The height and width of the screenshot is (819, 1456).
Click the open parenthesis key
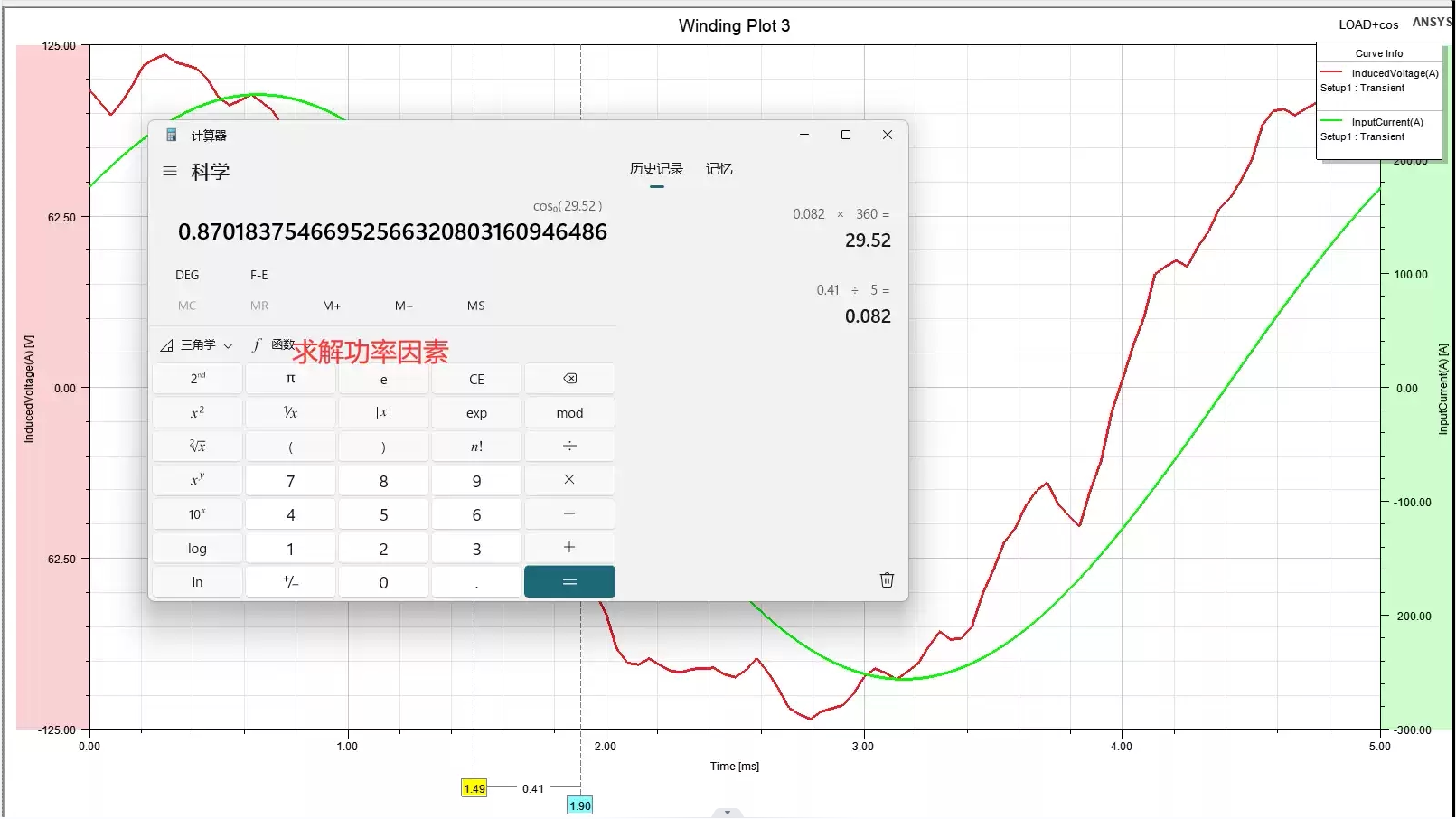click(x=290, y=447)
